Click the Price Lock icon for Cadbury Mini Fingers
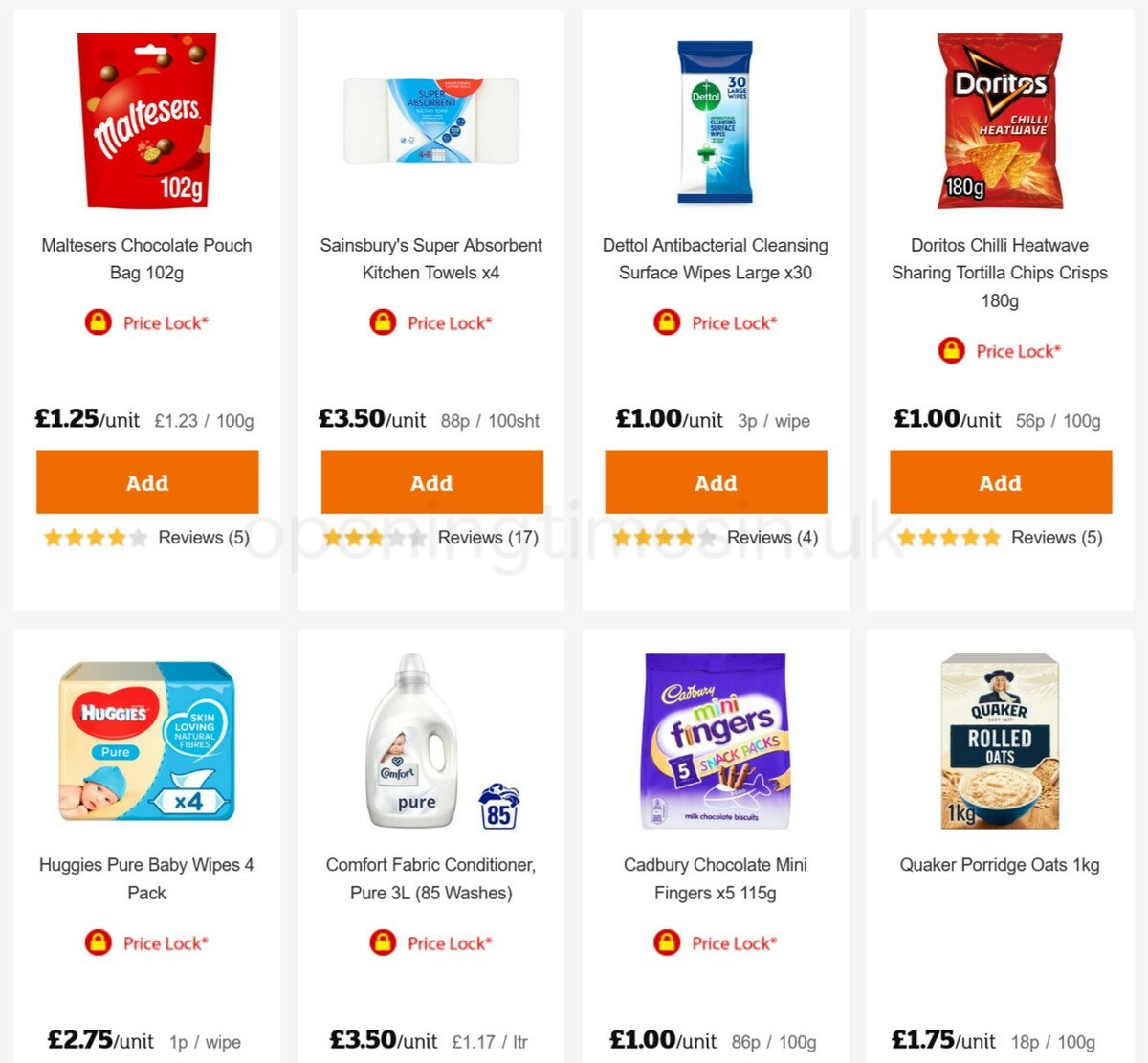This screenshot has width=1148, height=1063. click(x=667, y=942)
